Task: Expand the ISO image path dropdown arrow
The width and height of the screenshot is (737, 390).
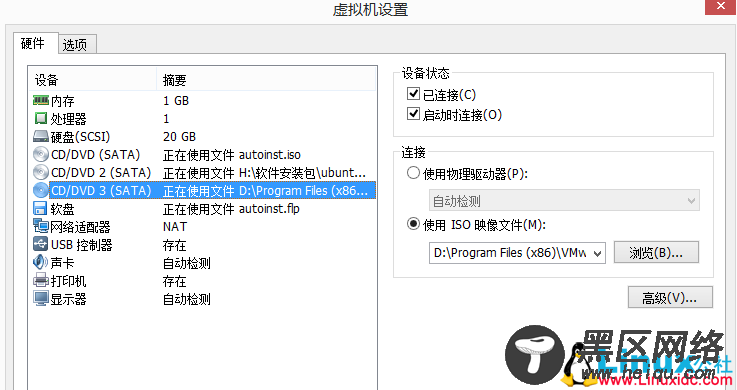Action: point(597,253)
